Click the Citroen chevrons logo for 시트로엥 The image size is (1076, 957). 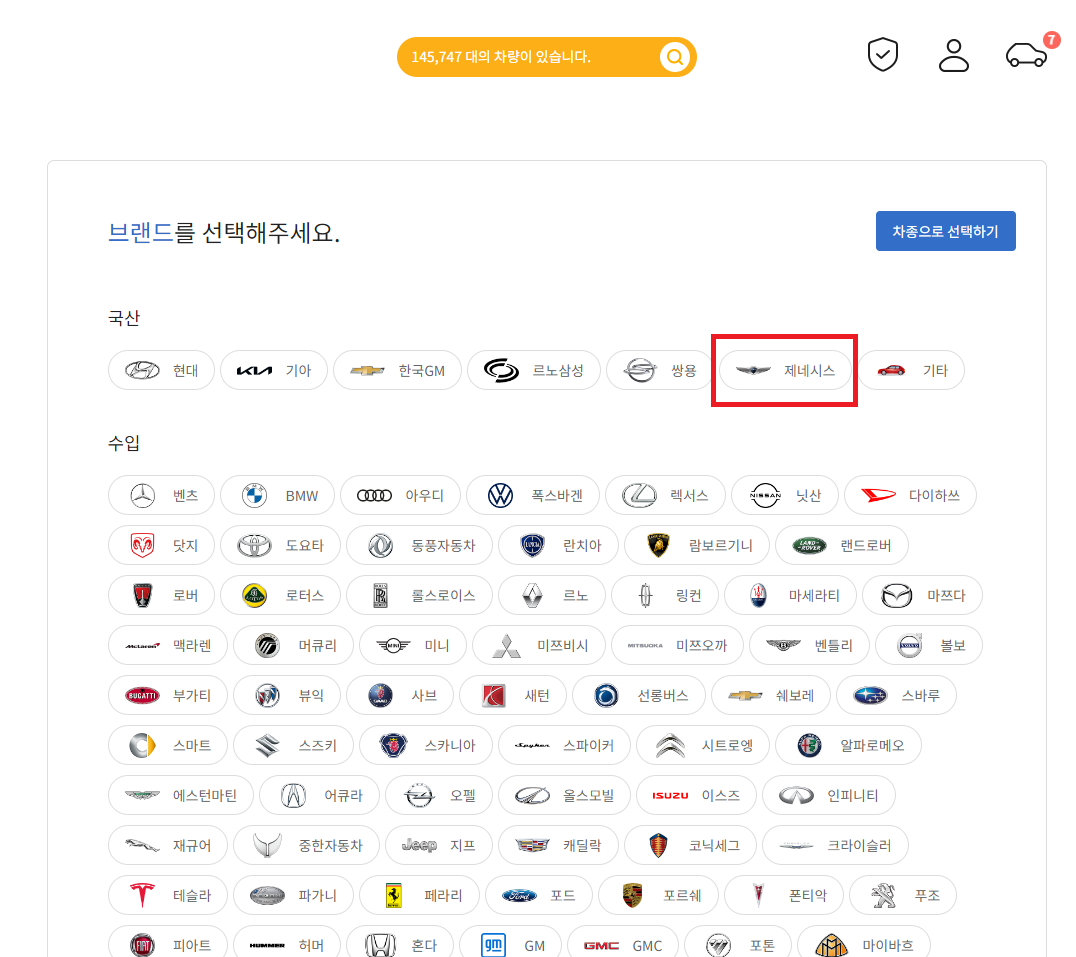click(670, 746)
